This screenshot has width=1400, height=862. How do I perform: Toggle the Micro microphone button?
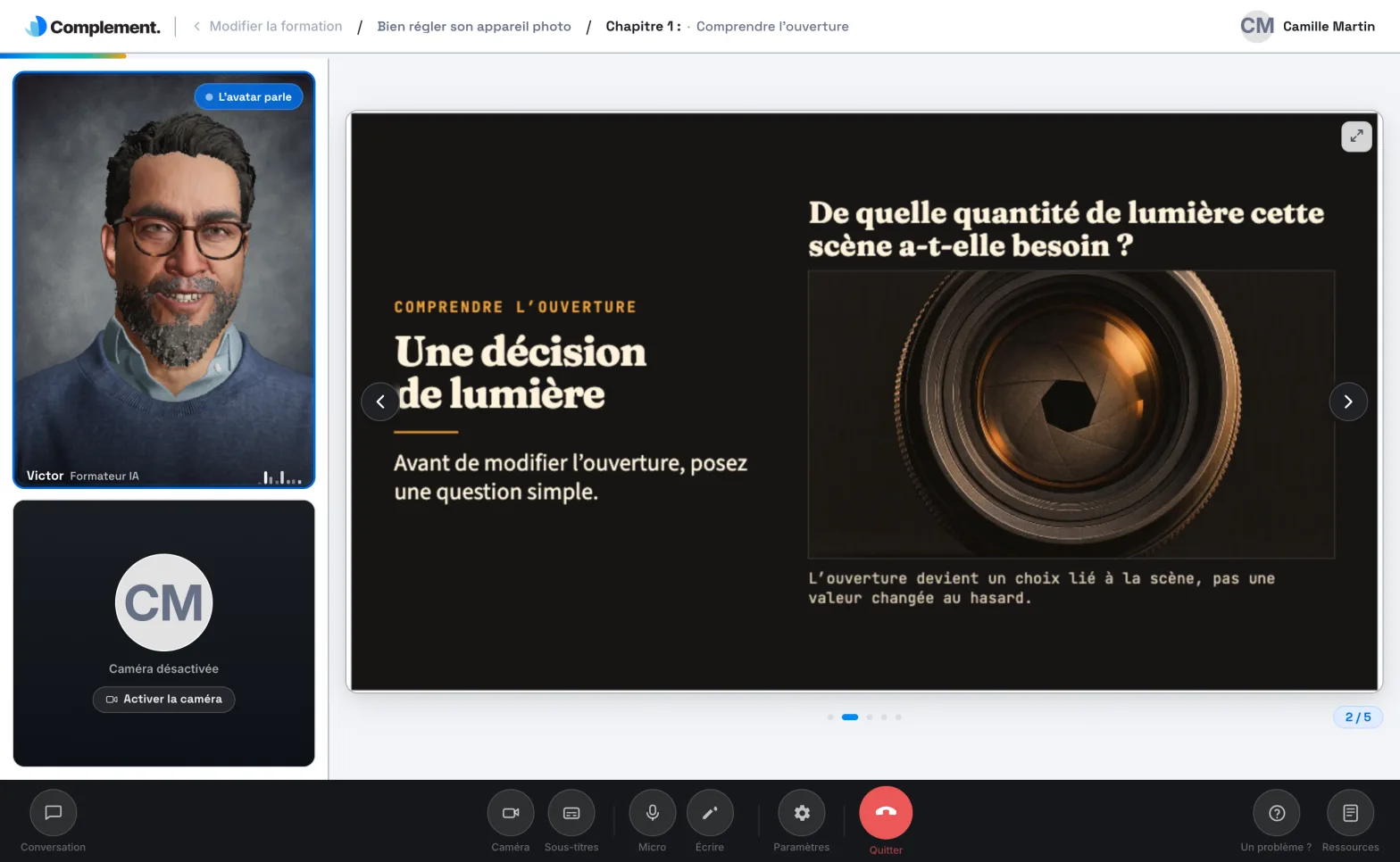point(652,812)
